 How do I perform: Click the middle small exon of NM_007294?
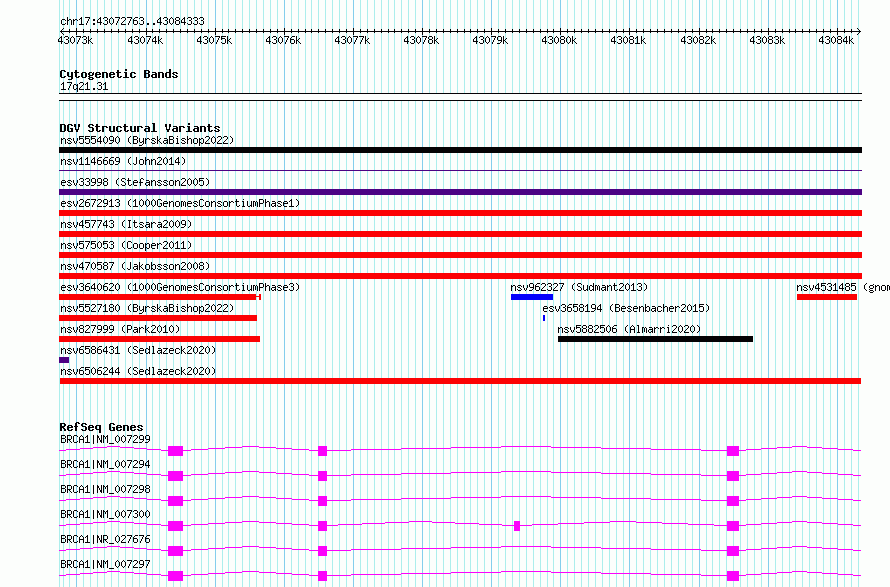coord(322,476)
